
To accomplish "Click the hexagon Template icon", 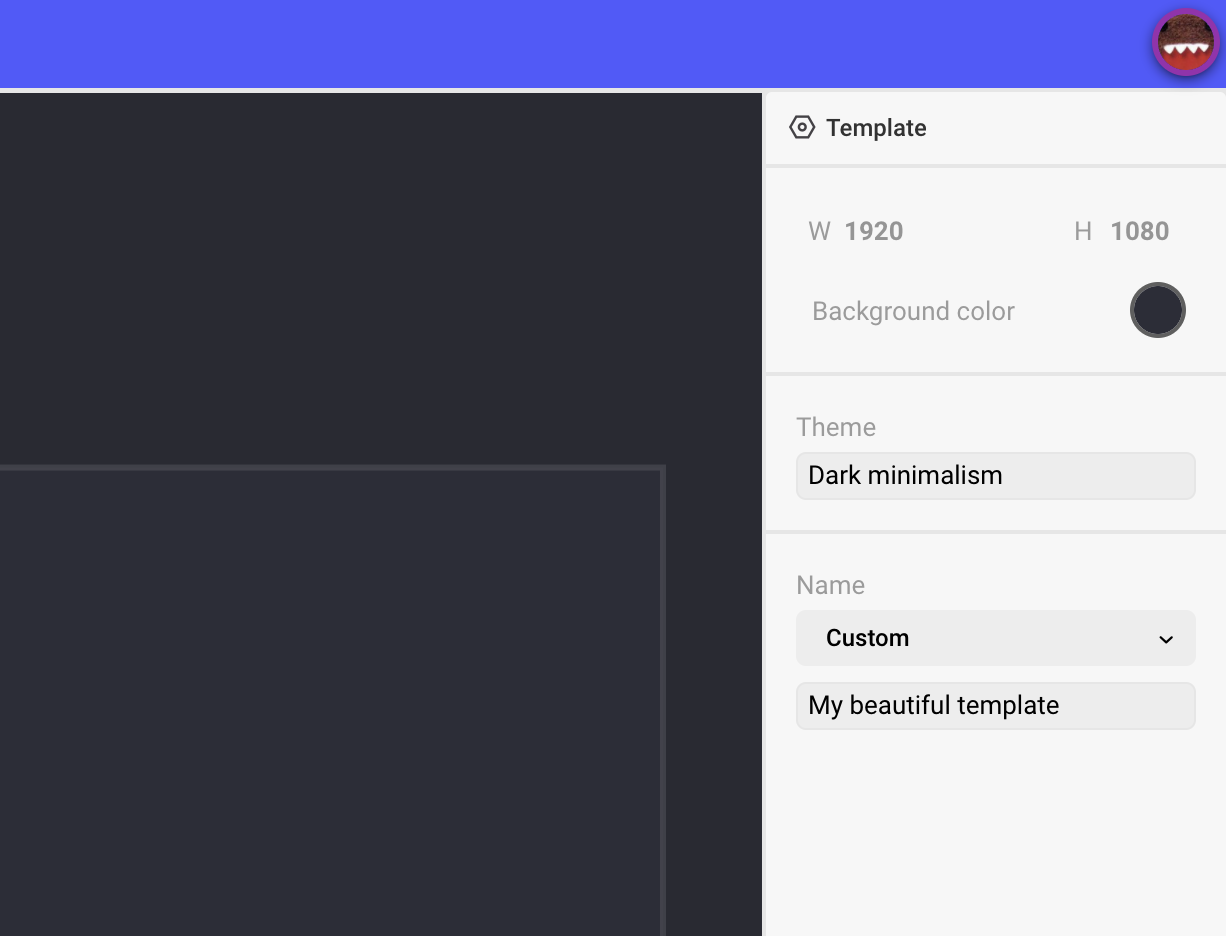I will click(802, 128).
